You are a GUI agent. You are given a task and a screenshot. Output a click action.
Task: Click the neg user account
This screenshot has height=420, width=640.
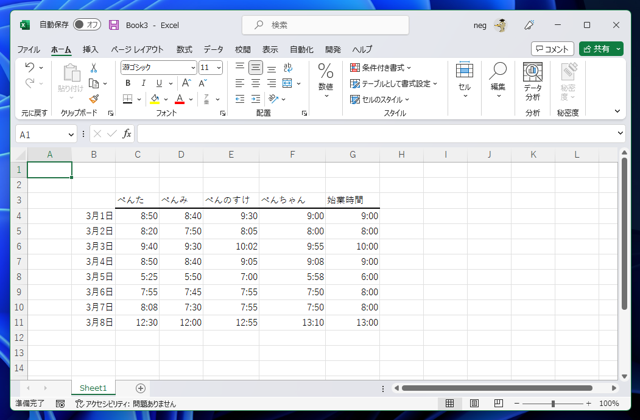pyautogui.click(x=480, y=25)
